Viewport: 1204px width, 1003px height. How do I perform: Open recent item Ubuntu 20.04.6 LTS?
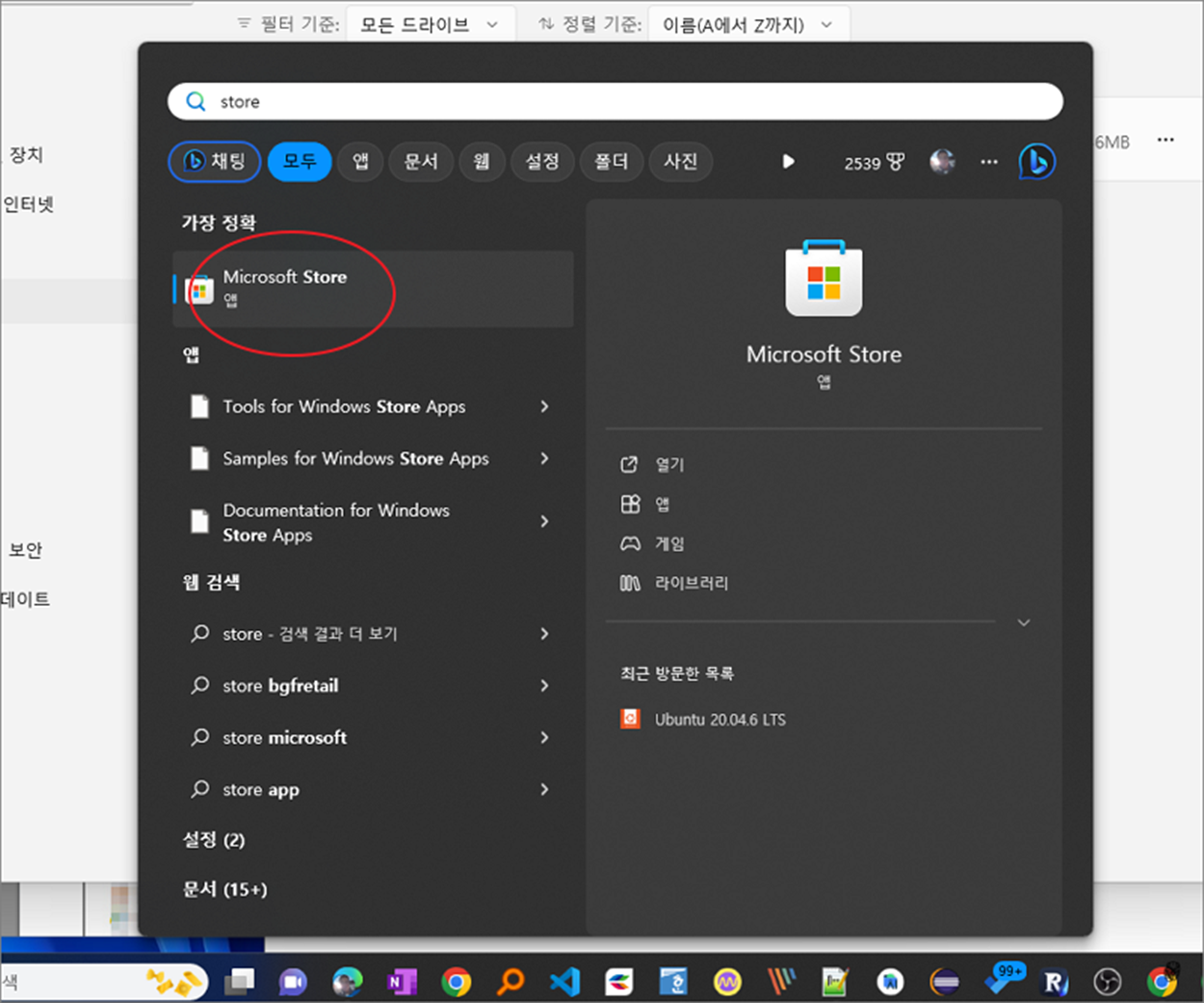click(x=703, y=720)
